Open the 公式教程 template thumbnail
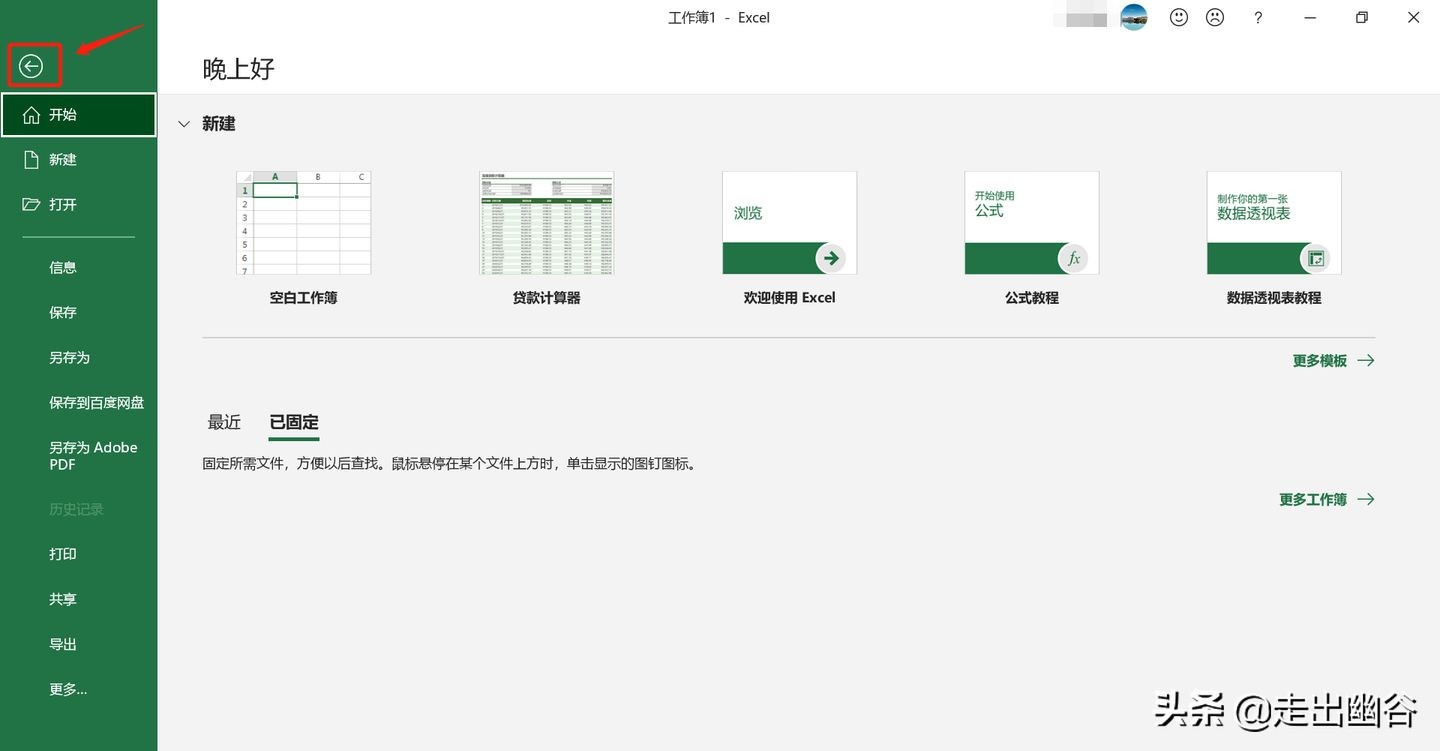1440x751 pixels. [1031, 223]
